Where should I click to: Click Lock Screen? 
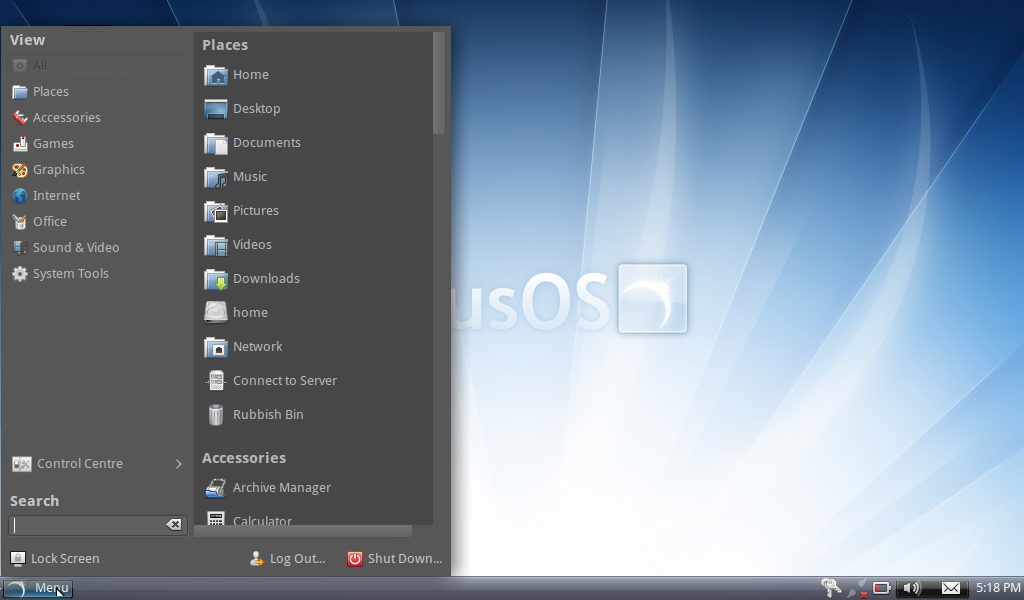[56, 559]
